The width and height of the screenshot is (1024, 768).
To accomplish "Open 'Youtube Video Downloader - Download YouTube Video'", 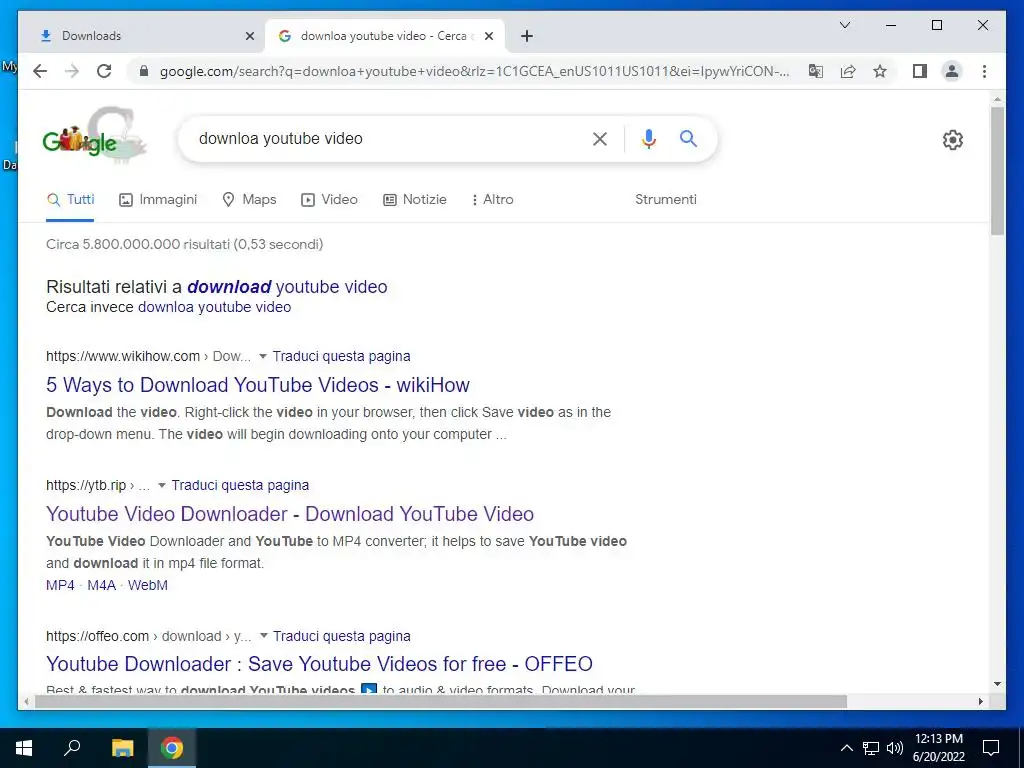I will click(x=290, y=514).
